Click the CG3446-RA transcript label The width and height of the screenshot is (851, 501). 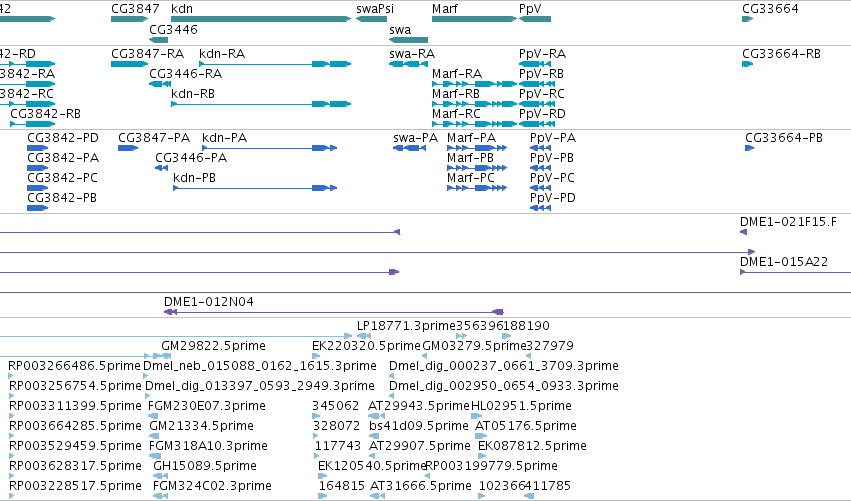pyautogui.click(x=186, y=74)
